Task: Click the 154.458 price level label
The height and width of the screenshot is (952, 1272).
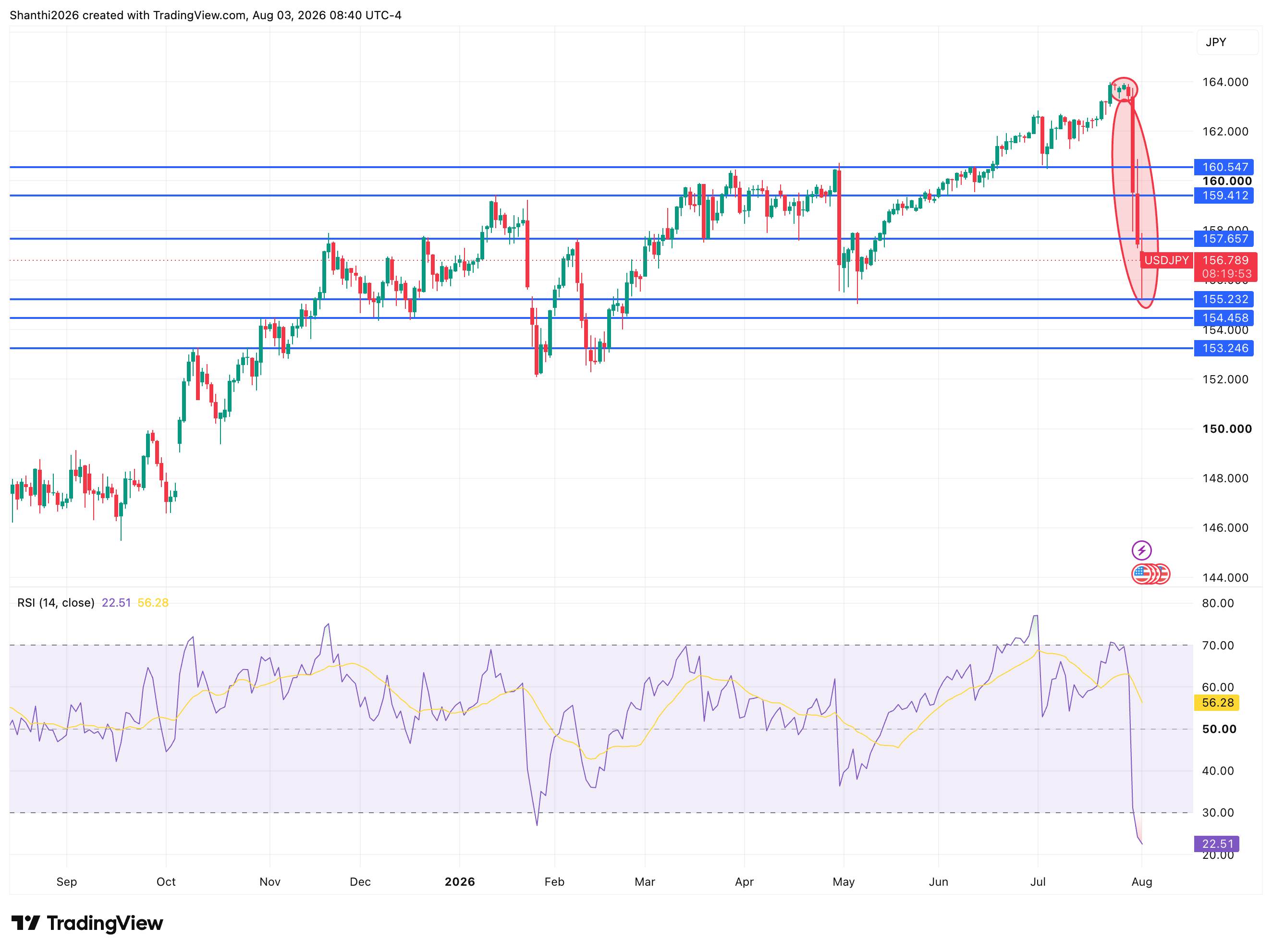Action: coord(1223,318)
